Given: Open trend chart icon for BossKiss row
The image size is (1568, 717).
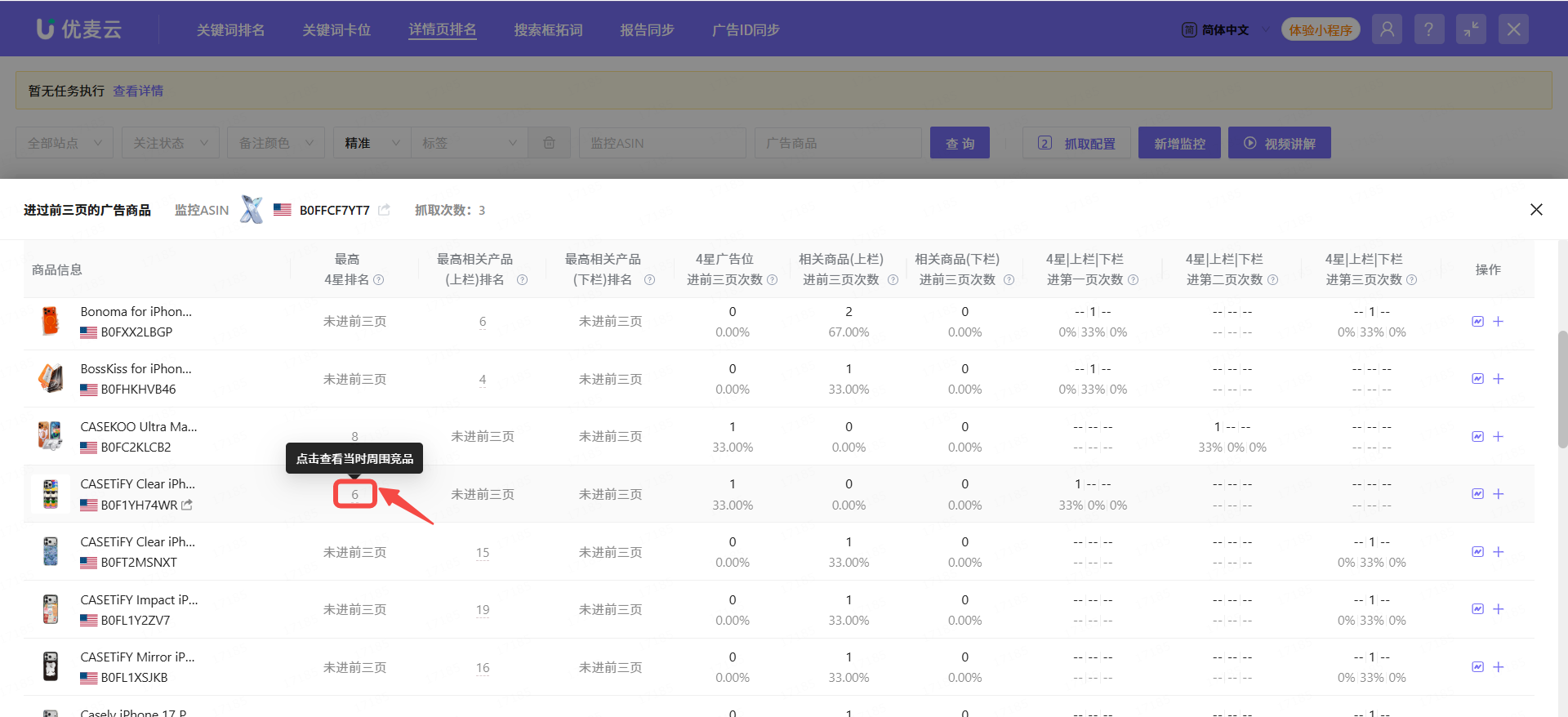Looking at the screenshot, I should [1477, 379].
